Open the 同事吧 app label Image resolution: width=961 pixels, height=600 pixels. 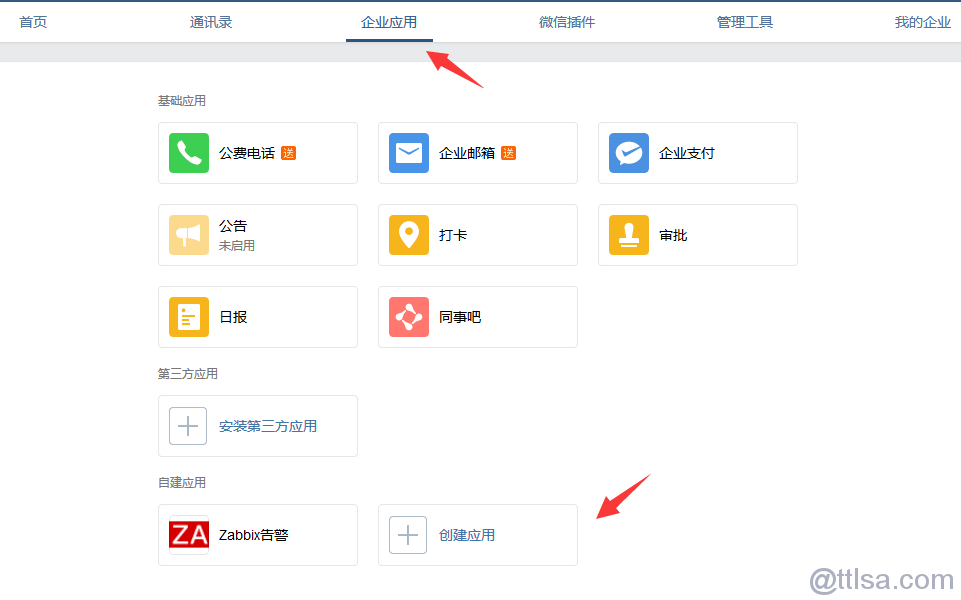click(460, 317)
